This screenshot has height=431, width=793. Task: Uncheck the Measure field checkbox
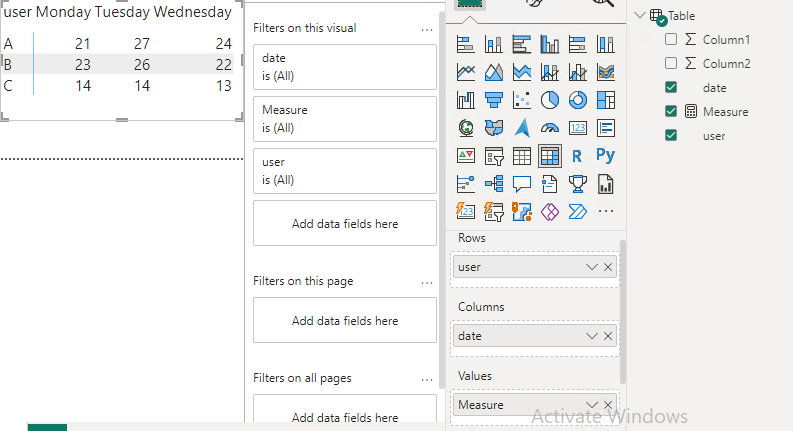point(671,111)
